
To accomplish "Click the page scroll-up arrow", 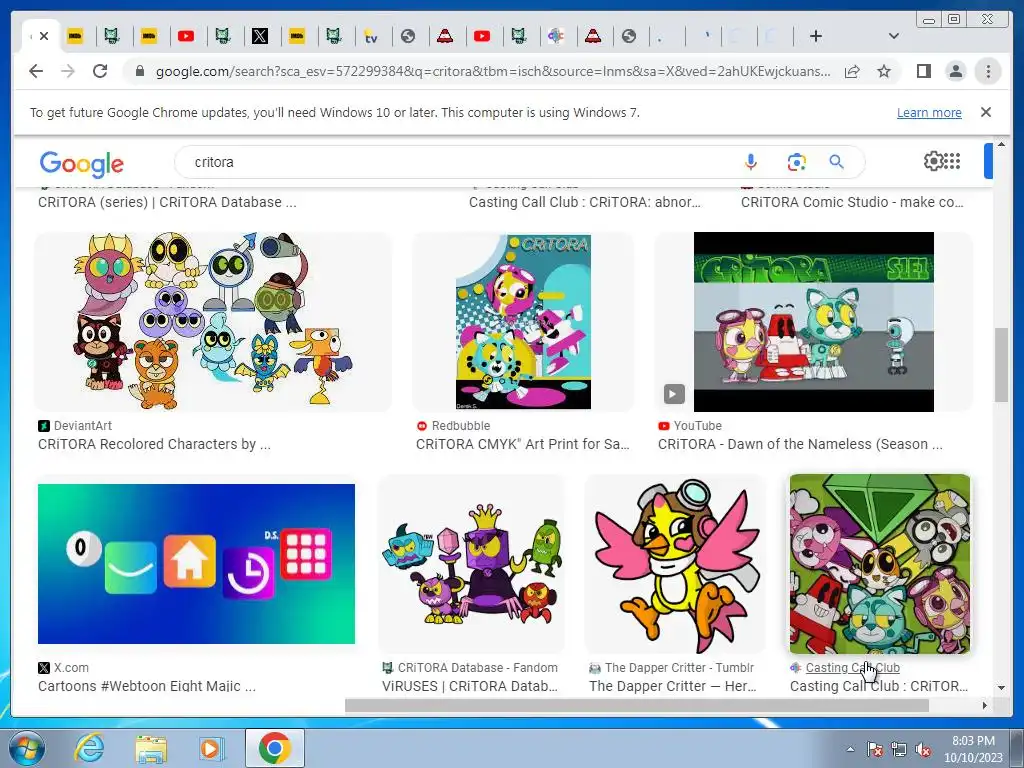I will click(x=1001, y=144).
